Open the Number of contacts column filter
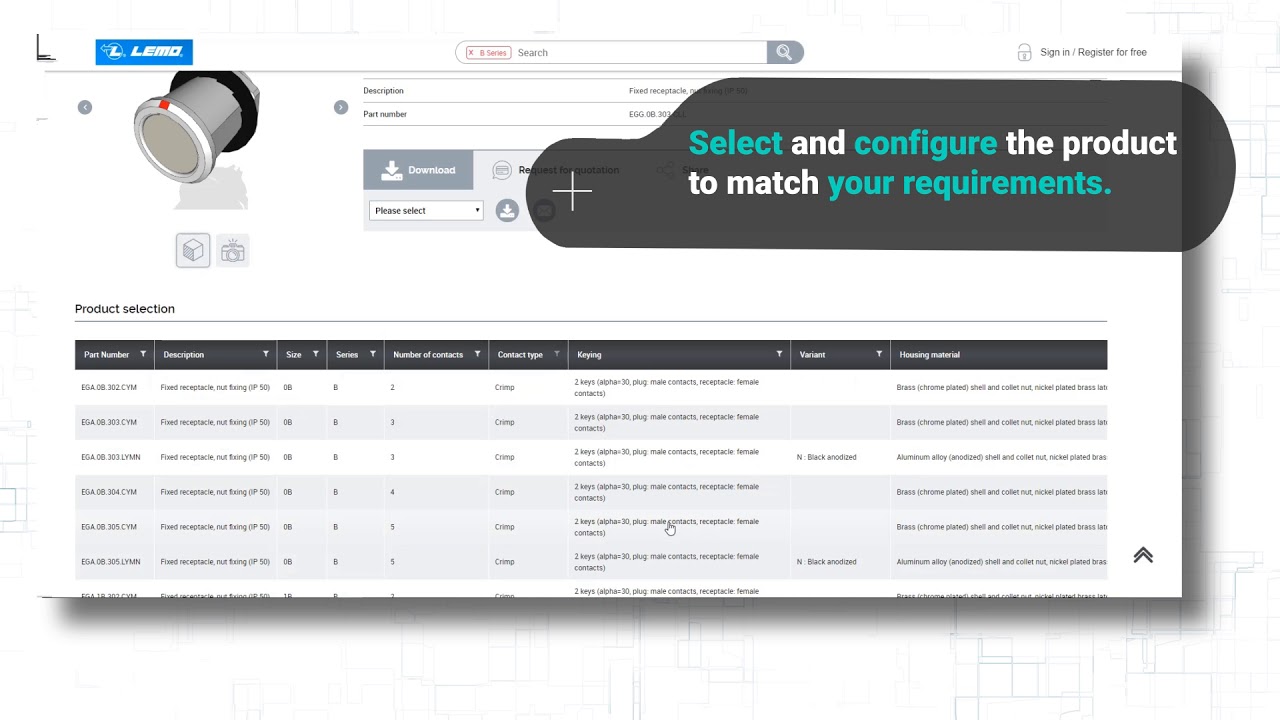The image size is (1280, 720). 477,354
